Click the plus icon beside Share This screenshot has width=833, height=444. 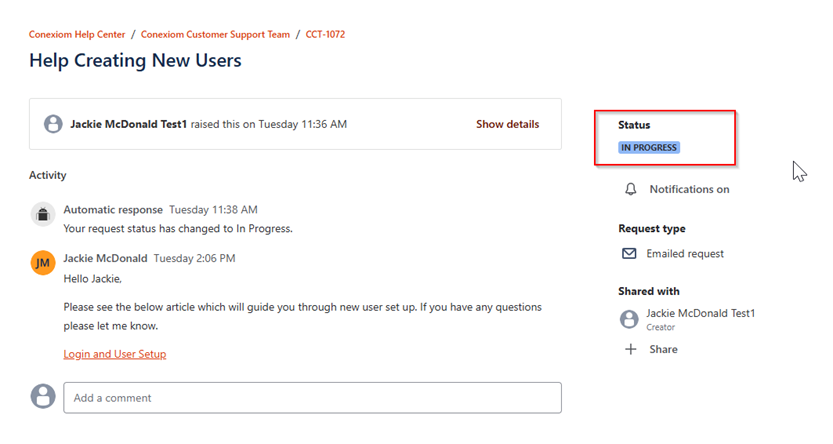[630, 350]
